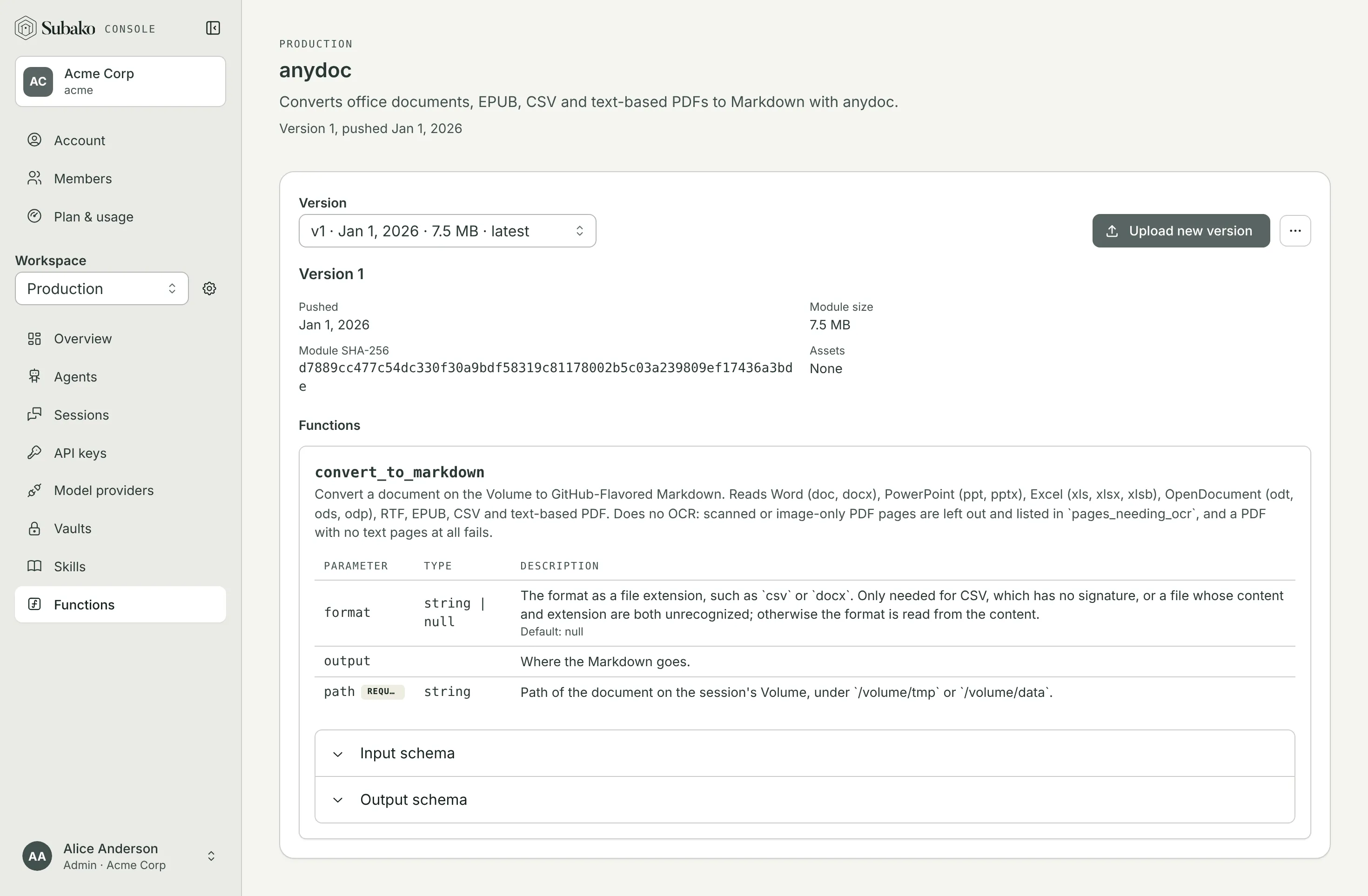Open workspace settings gear icon
1368x896 pixels.
tap(209, 288)
